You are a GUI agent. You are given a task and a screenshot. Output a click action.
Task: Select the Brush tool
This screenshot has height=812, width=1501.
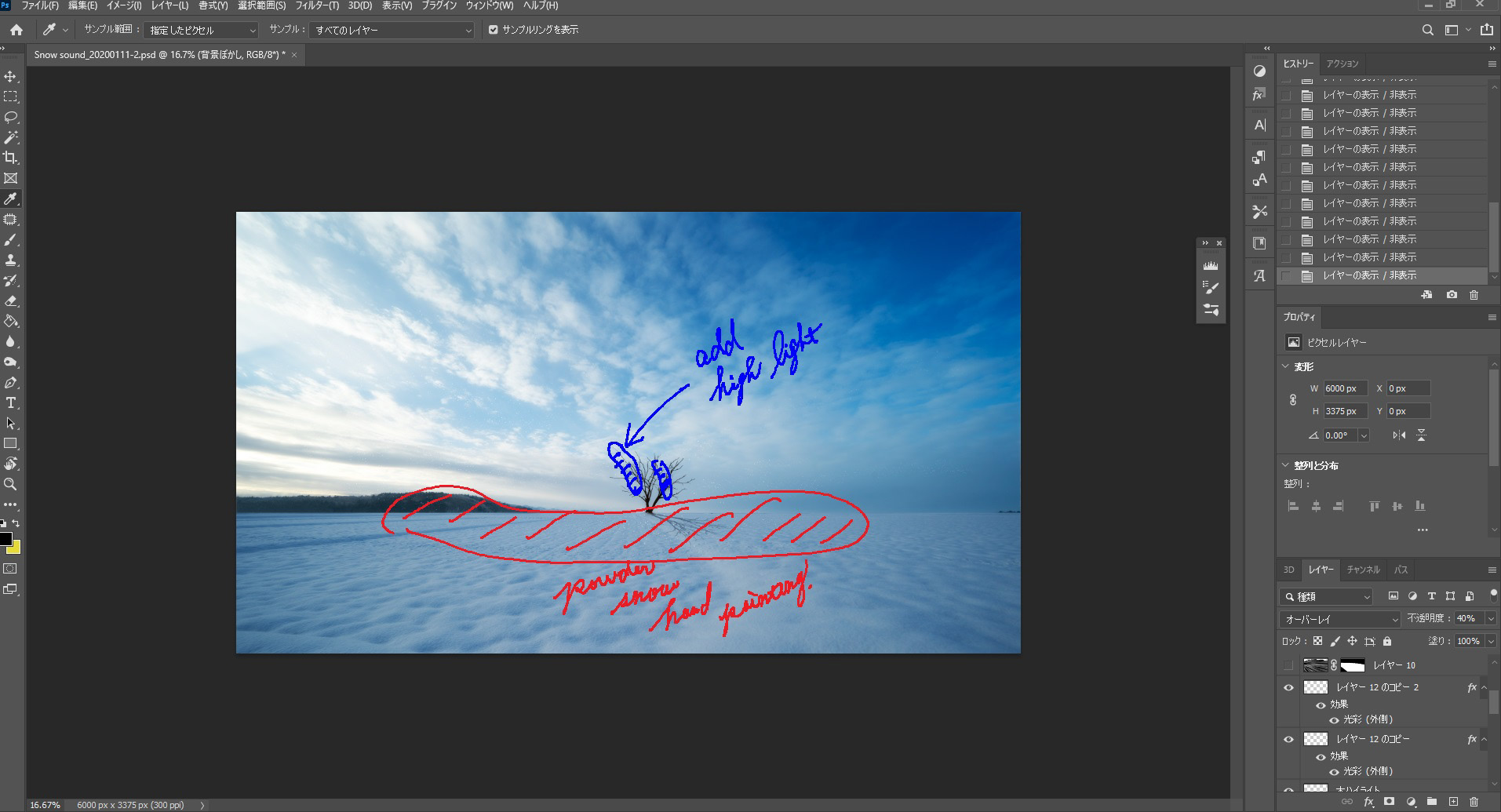point(11,240)
